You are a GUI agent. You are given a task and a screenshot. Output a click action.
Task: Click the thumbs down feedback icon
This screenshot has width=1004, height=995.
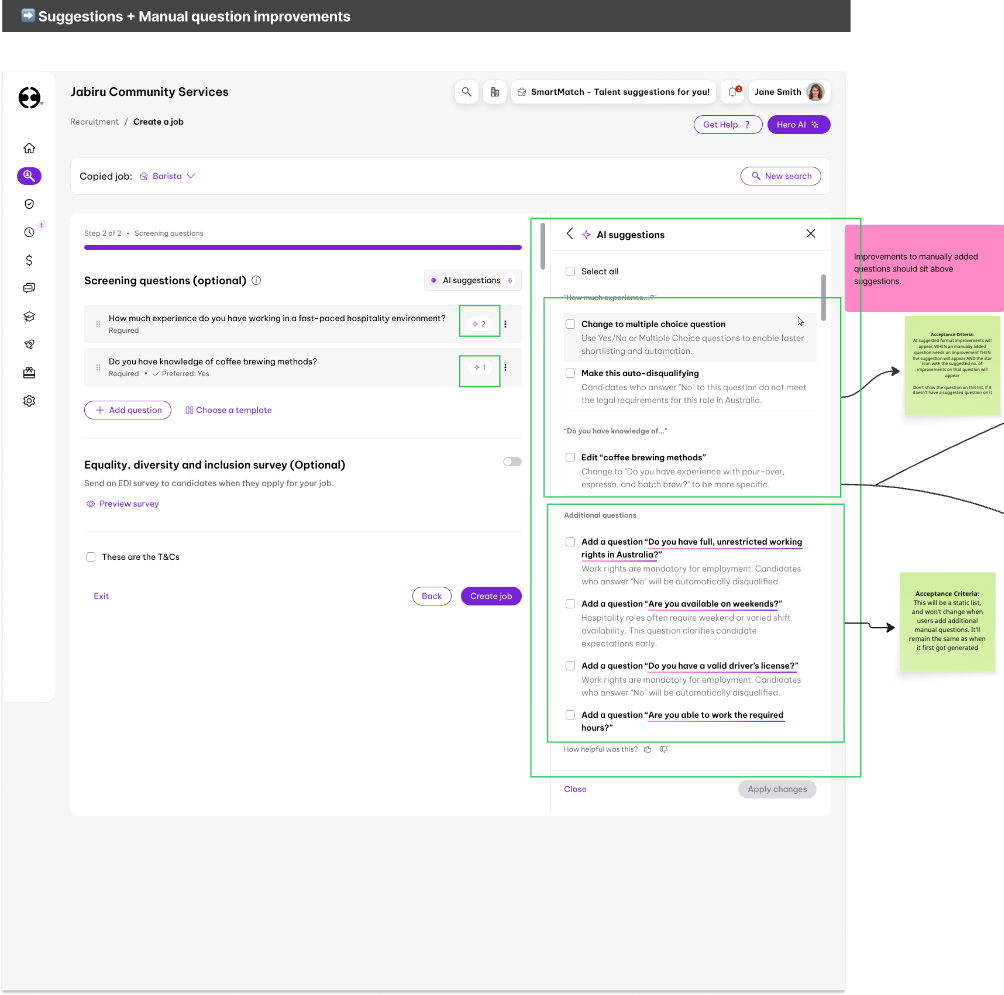[x=664, y=749]
